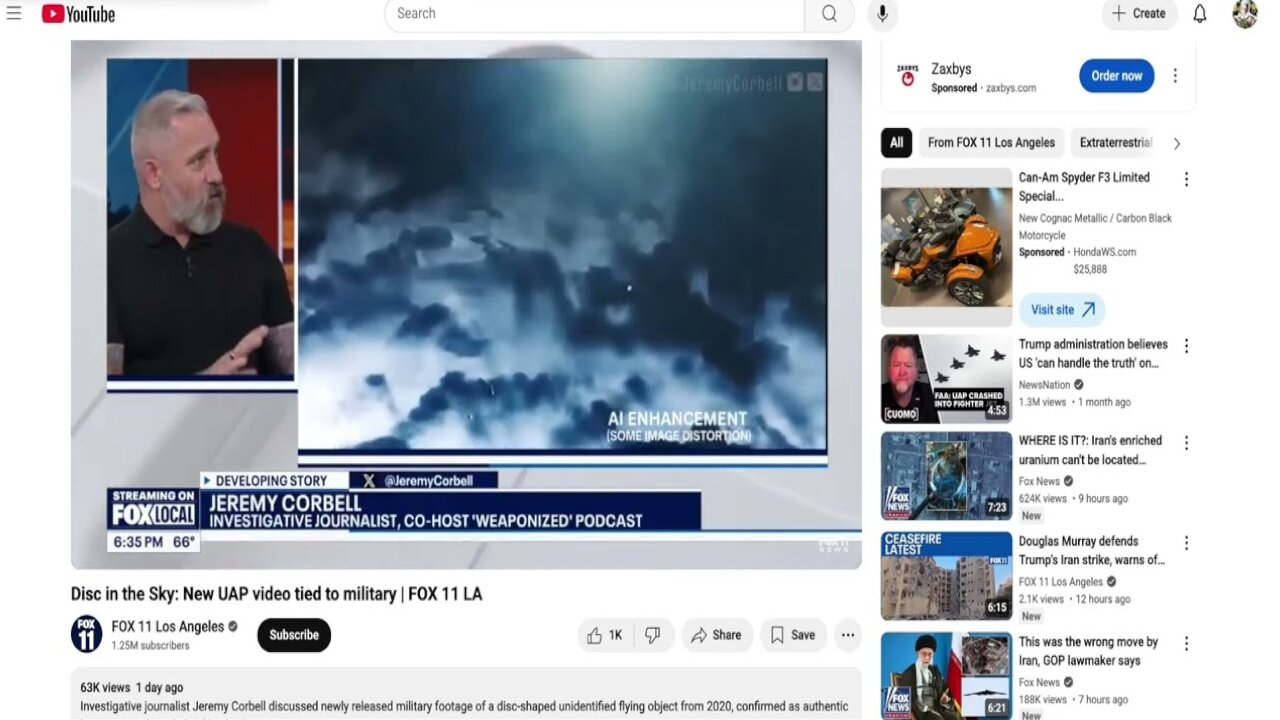
Task: Open options for the Can-Am Spyder ad
Action: tap(1186, 179)
